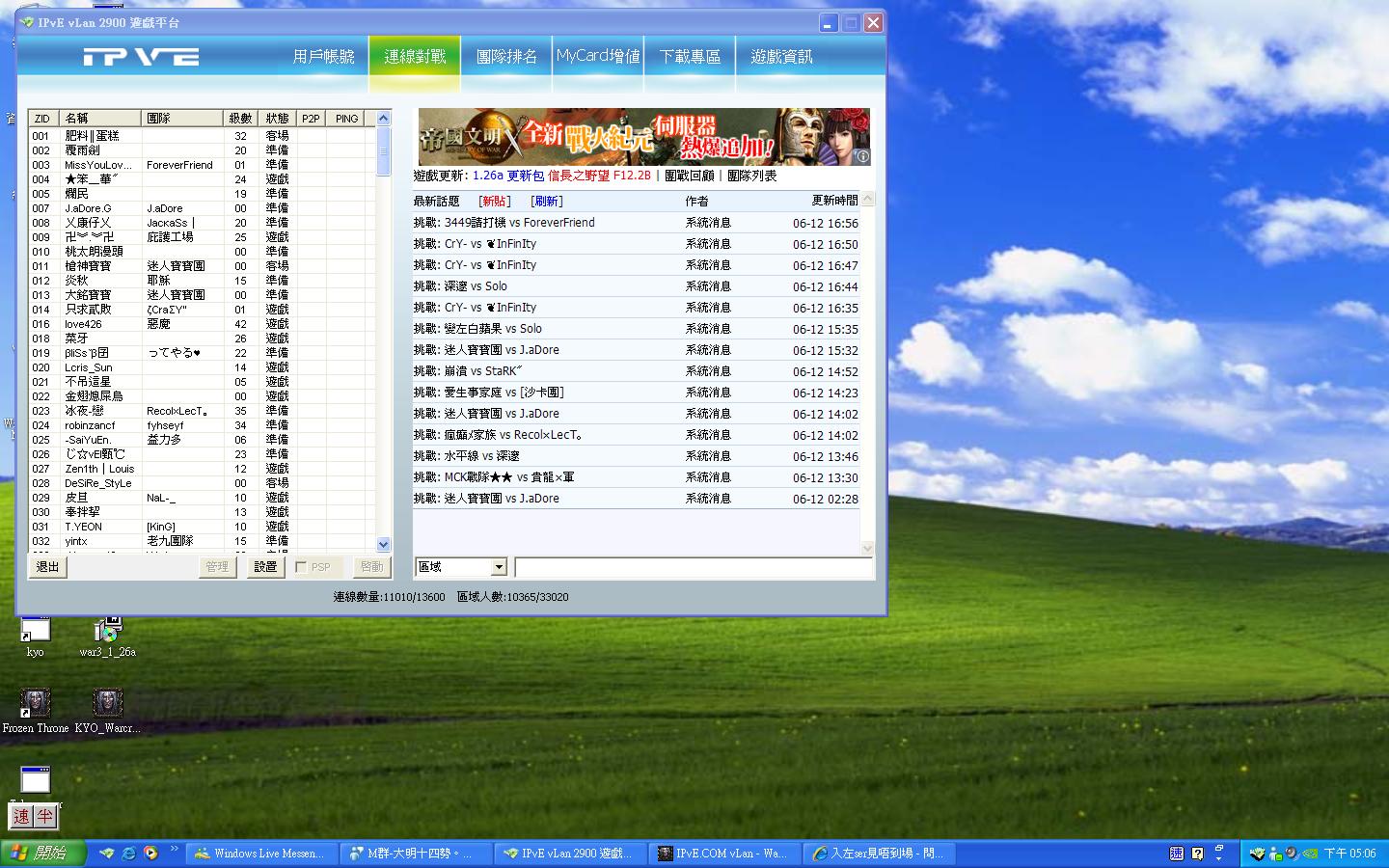1389x868 pixels.
Task: Open the Frozen Throne desktop shortcut
Action: pos(35,704)
